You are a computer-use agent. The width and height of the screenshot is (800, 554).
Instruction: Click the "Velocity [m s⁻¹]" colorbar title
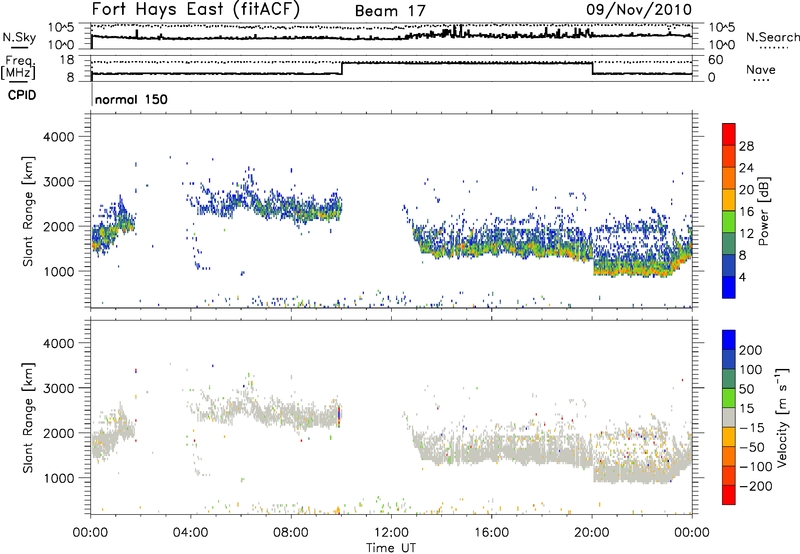[x=781, y=417]
